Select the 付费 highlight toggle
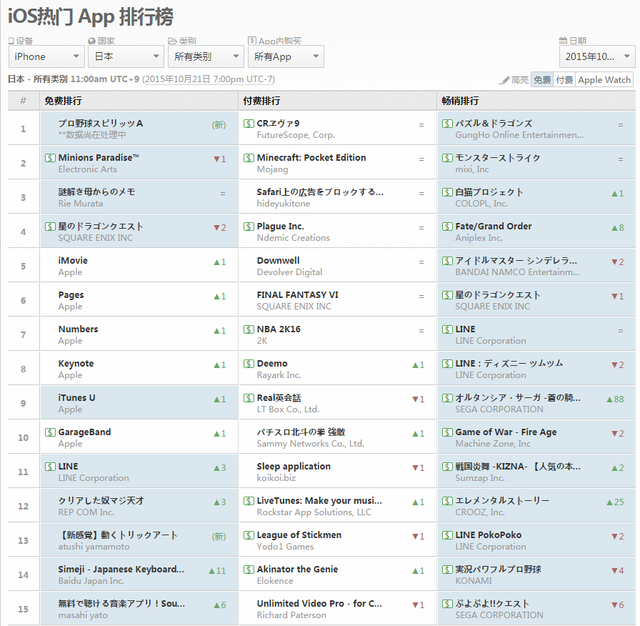This screenshot has height=626, width=640. tap(564, 80)
